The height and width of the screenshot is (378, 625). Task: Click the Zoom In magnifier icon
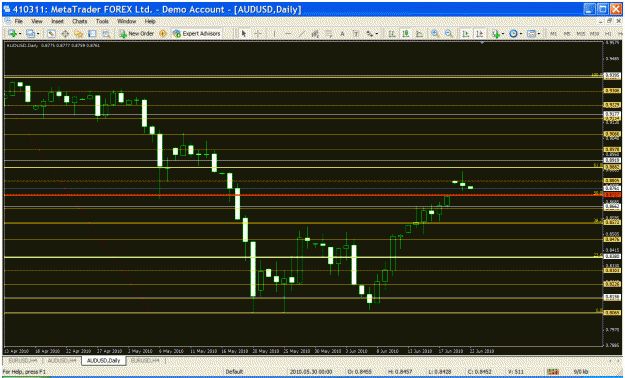pos(435,34)
